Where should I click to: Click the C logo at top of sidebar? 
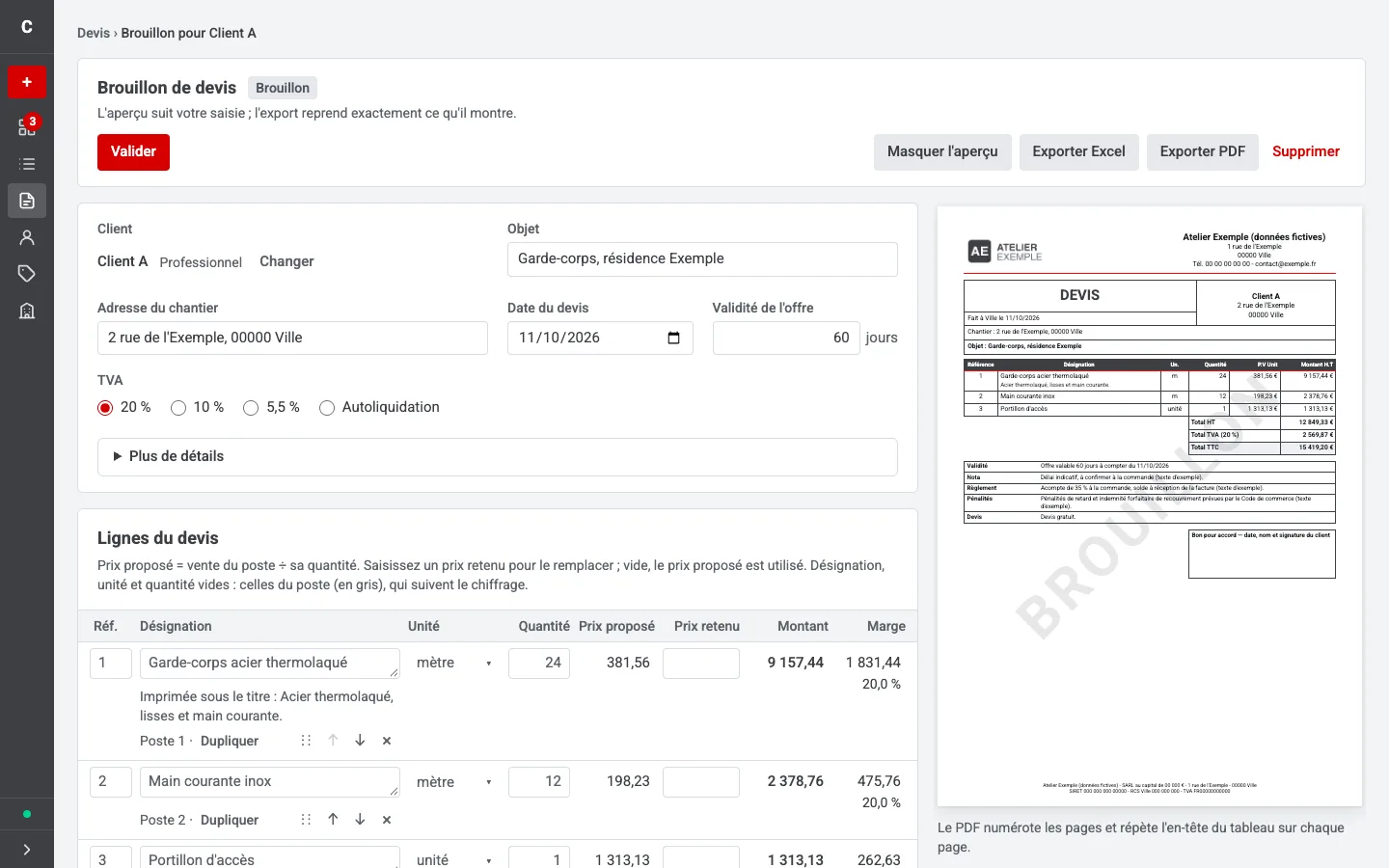click(27, 26)
